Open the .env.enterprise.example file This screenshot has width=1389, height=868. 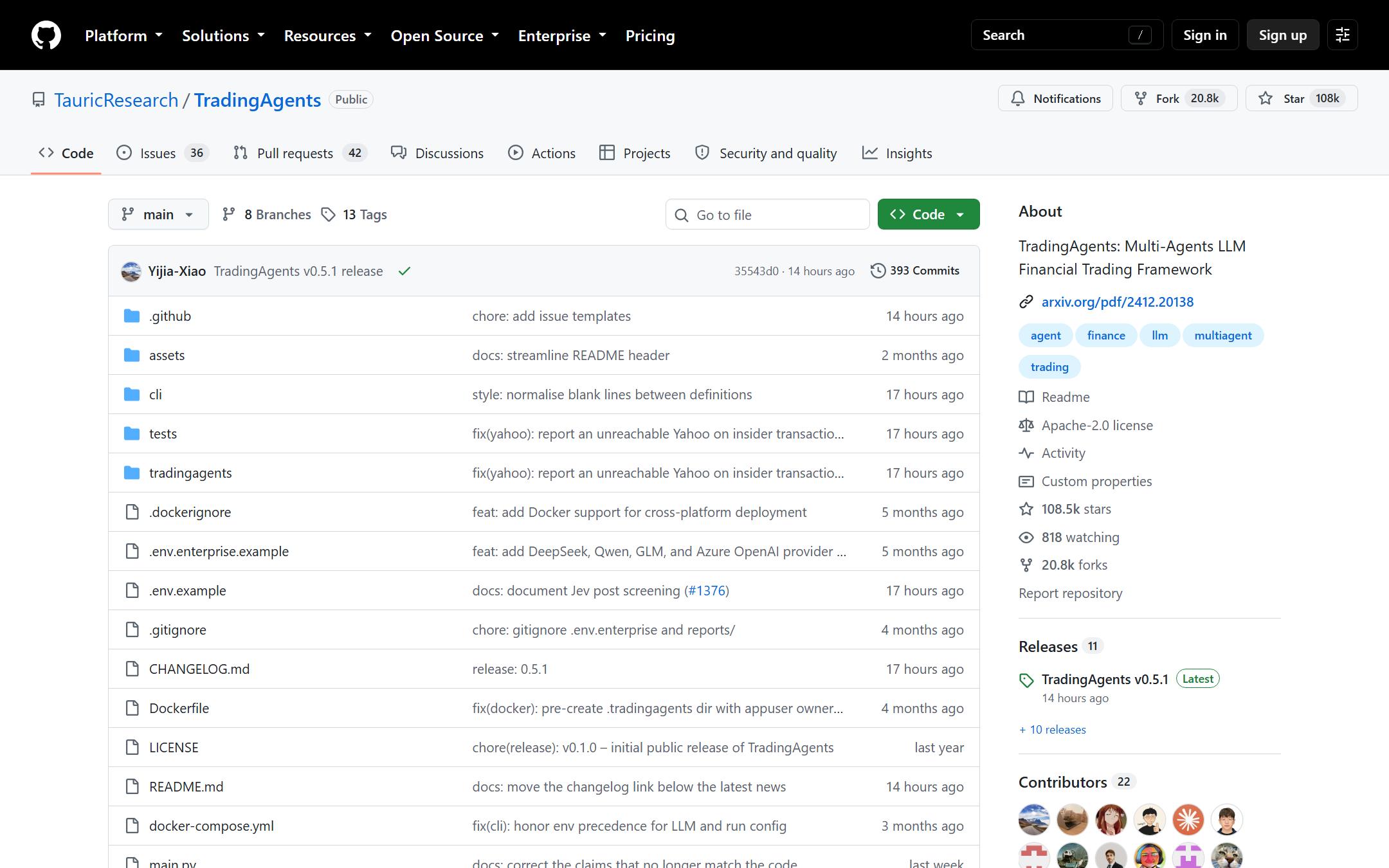[219, 551]
